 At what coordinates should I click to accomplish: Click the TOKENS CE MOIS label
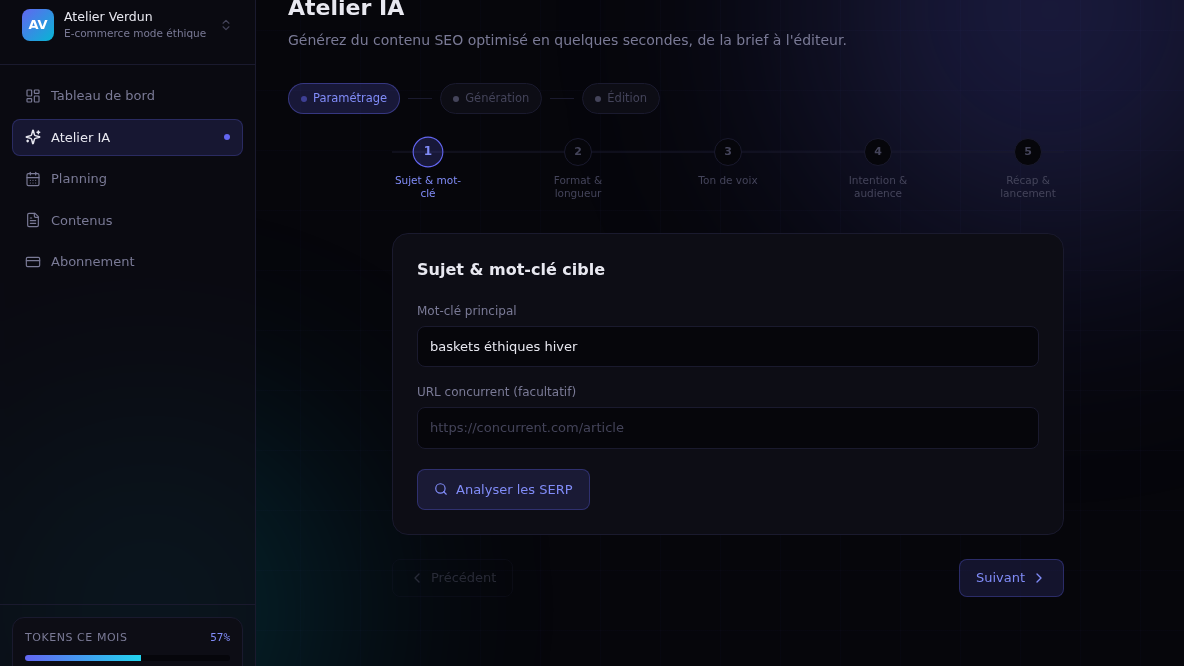pos(76,637)
